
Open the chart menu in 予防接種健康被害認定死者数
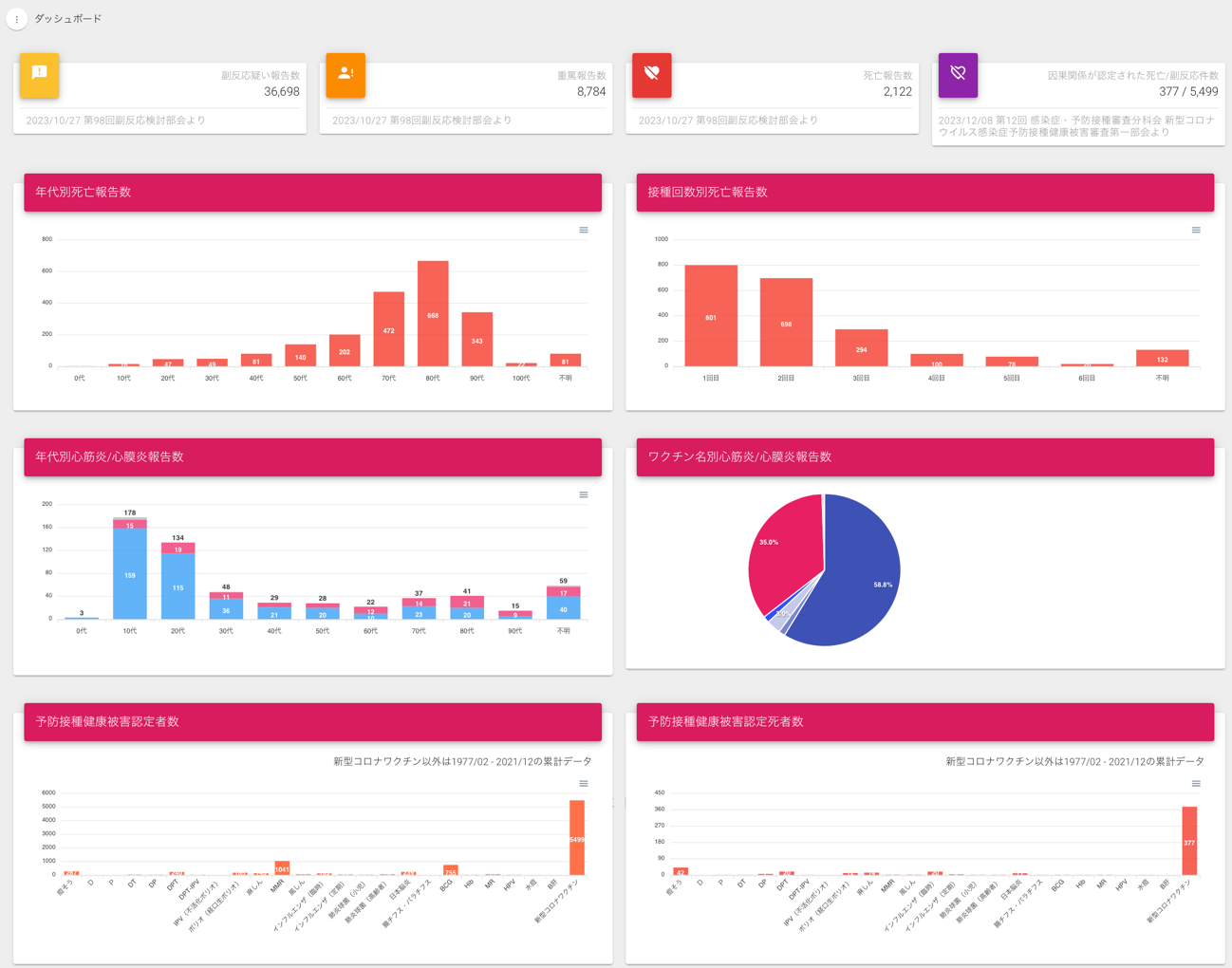pyautogui.click(x=1196, y=784)
